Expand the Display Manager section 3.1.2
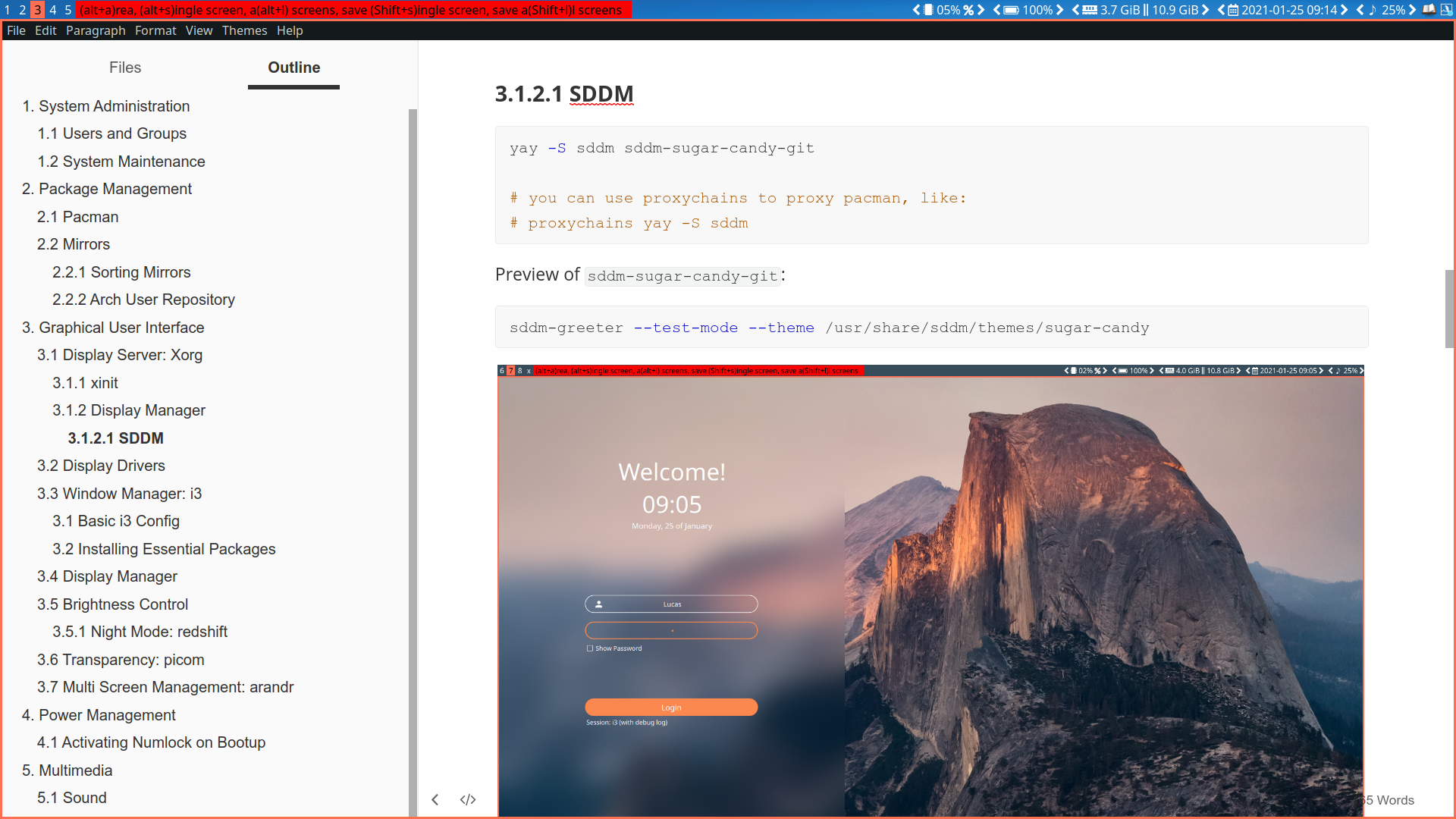Image resolution: width=1456 pixels, height=819 pixels. [x=128, y=410]
